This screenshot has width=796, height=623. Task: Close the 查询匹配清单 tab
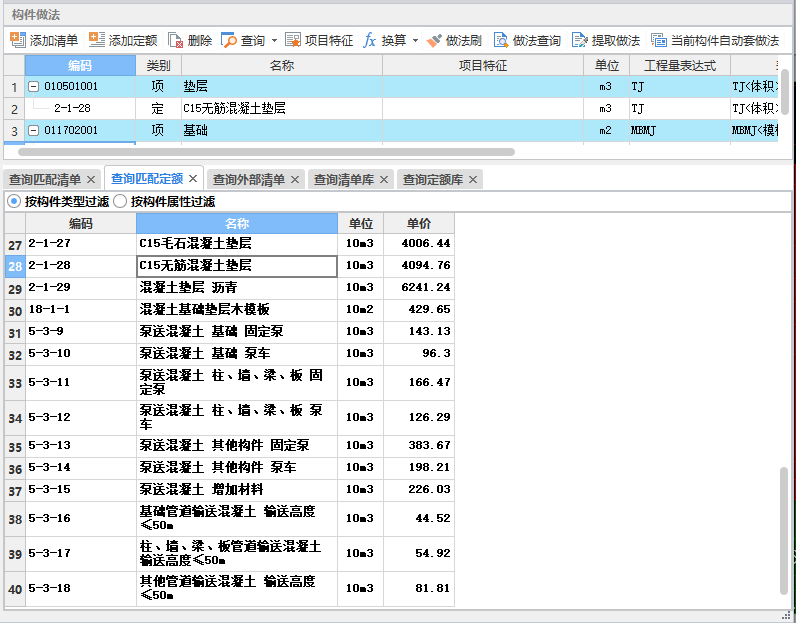[x=91, y=180]
